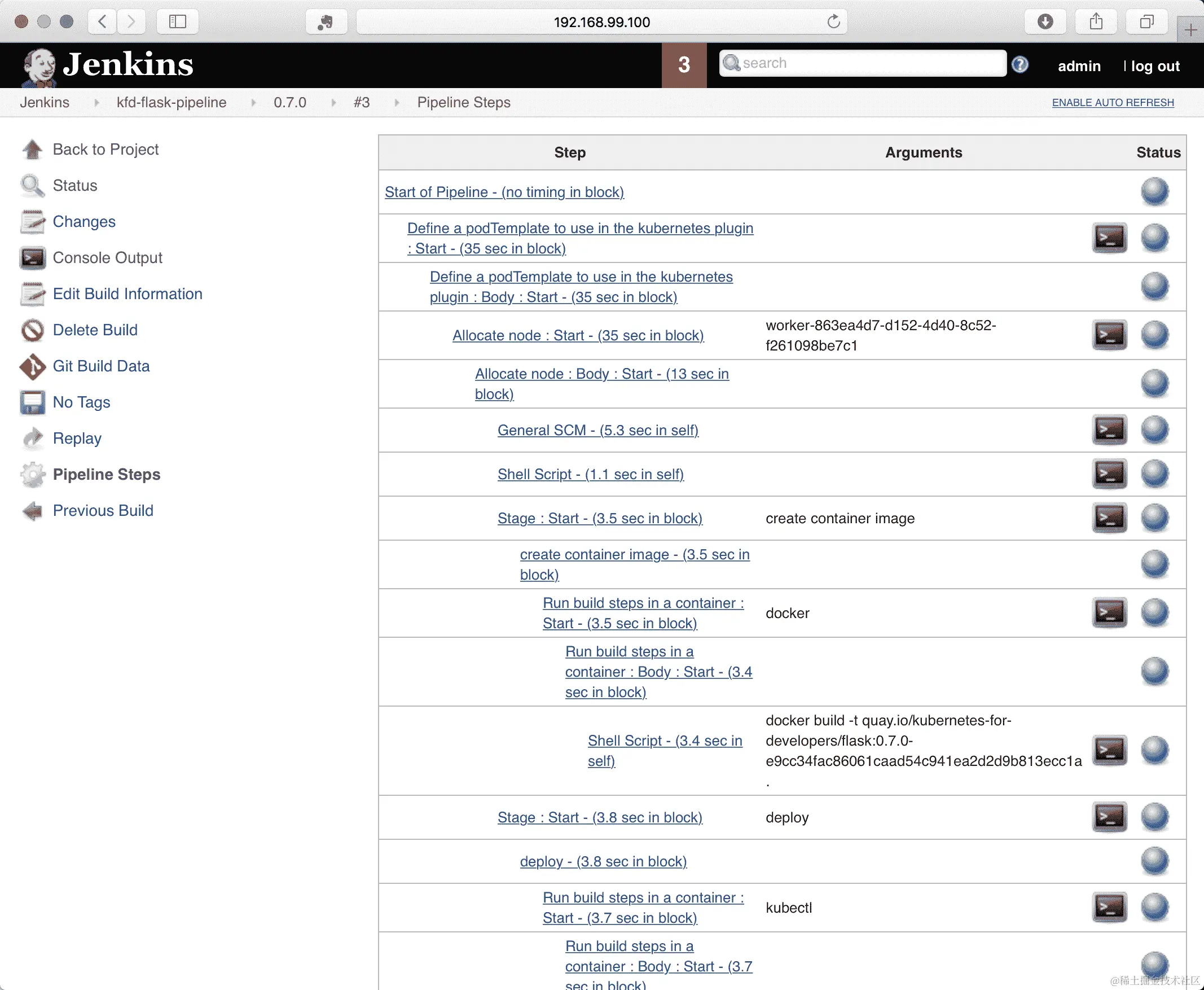Viewport: 1204px width, 990px height.
Task: Expand breadcrumb arrow after kfd-flask-pipeline
Action: click(253, 103)
